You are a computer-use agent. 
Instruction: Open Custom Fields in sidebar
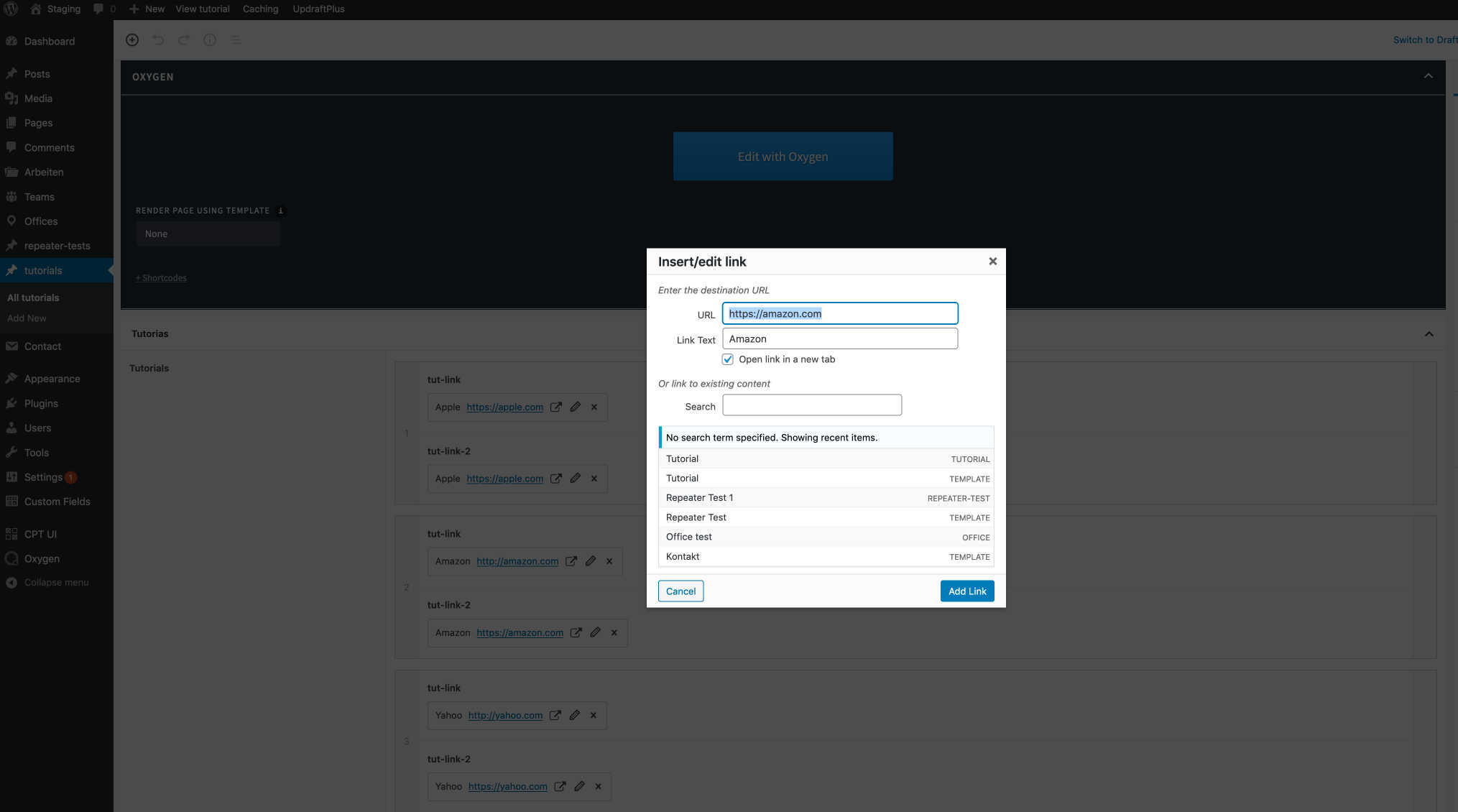(x=57, y=502)
